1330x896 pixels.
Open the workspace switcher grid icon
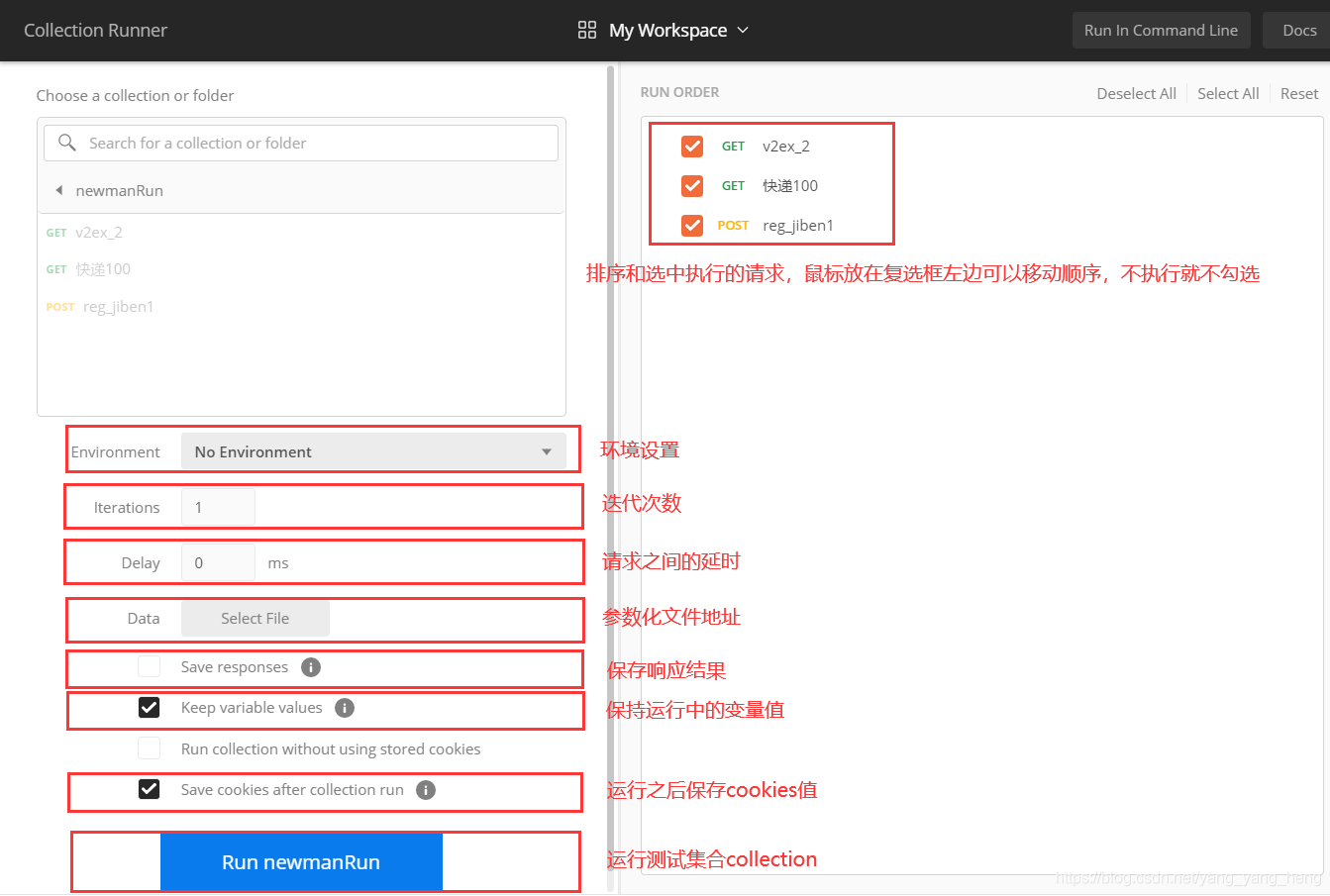(x=587, y=30)
